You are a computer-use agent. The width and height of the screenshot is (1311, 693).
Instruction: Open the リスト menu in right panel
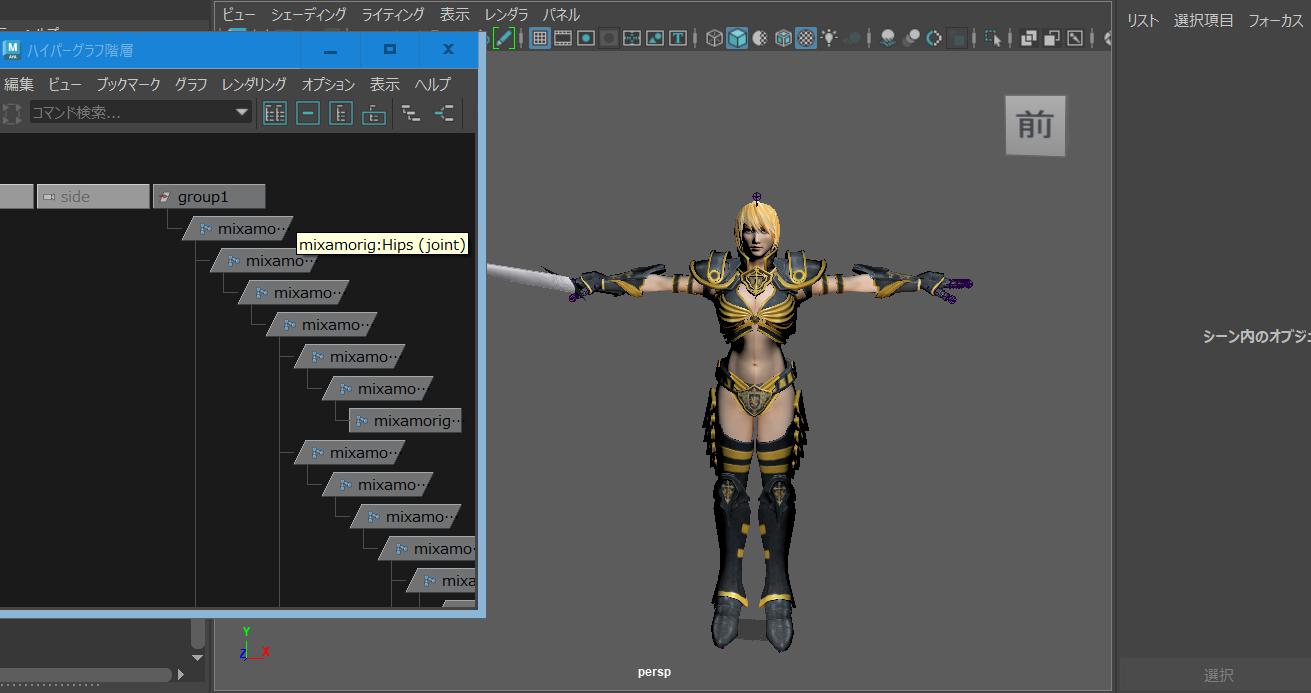tap(1143, 20)
